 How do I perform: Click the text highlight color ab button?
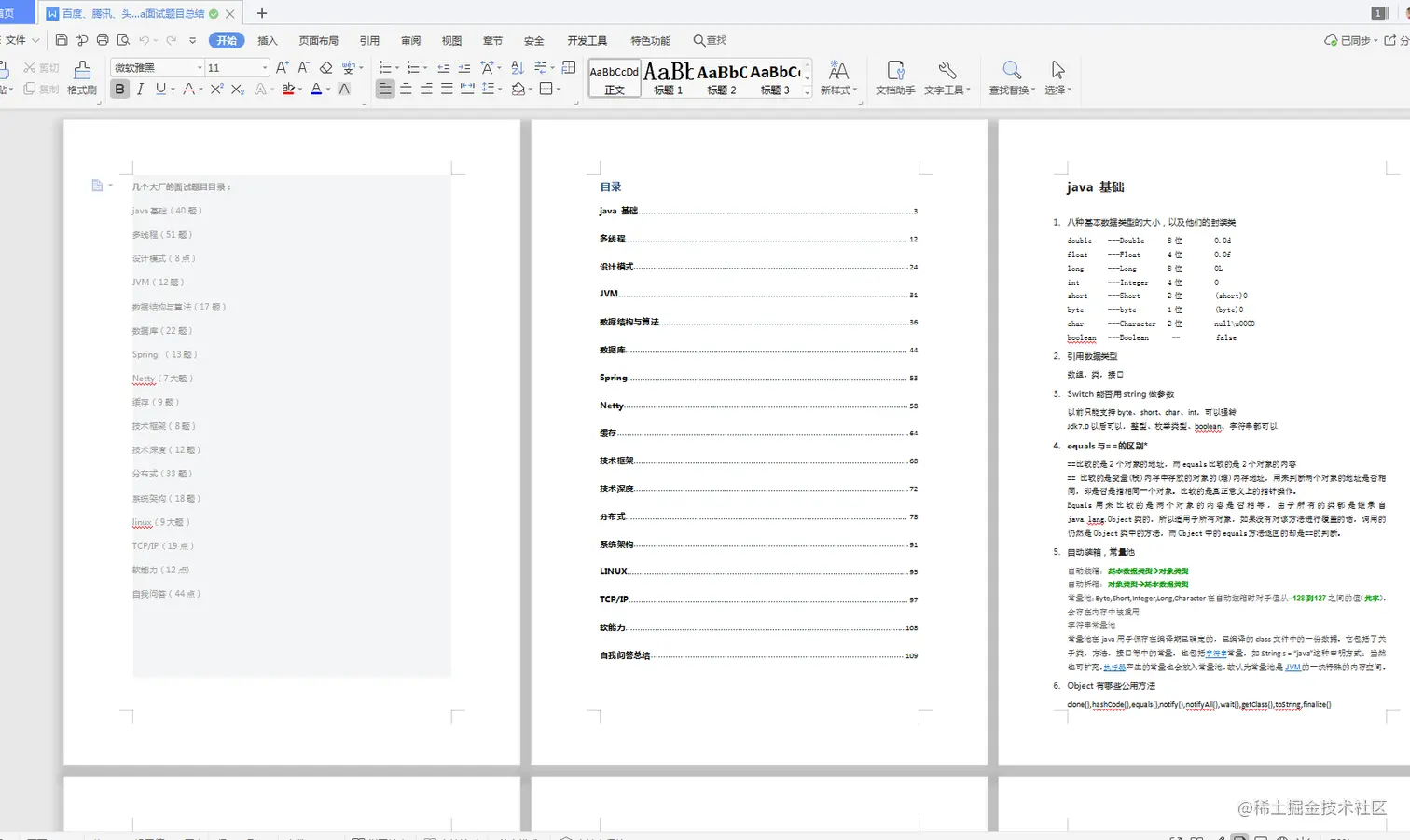[x=288, y=89]
